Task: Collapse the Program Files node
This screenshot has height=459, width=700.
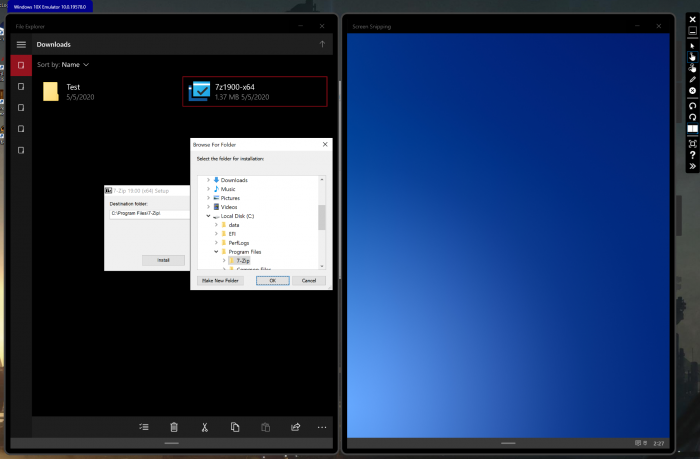Action: click(216, 251)
